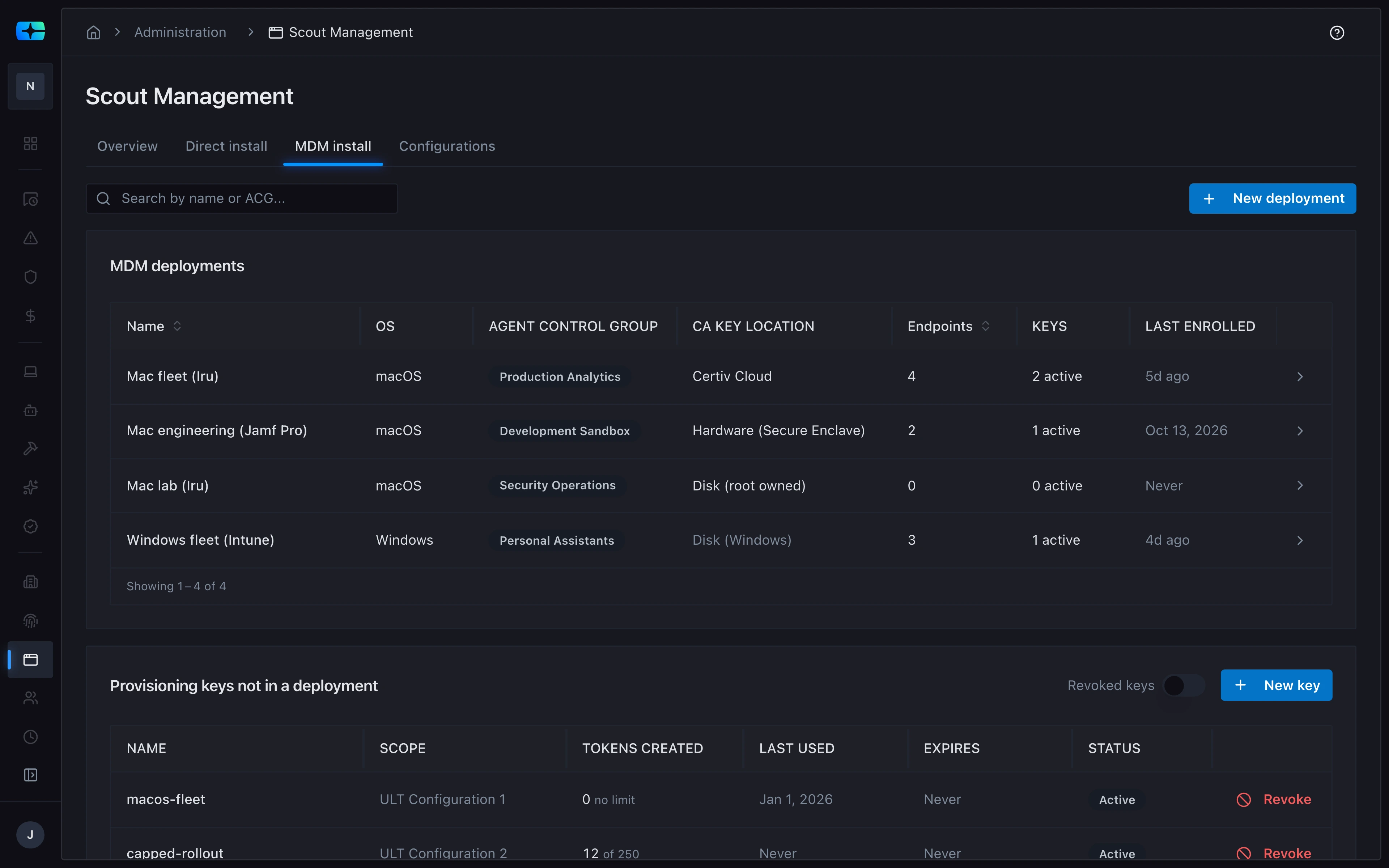Image resolution: width=1389 pixels, height=868 pixels.
Task: Click the laptop endpoints sidebar icon
Action: pyautogui.click(x=30, y=372)
